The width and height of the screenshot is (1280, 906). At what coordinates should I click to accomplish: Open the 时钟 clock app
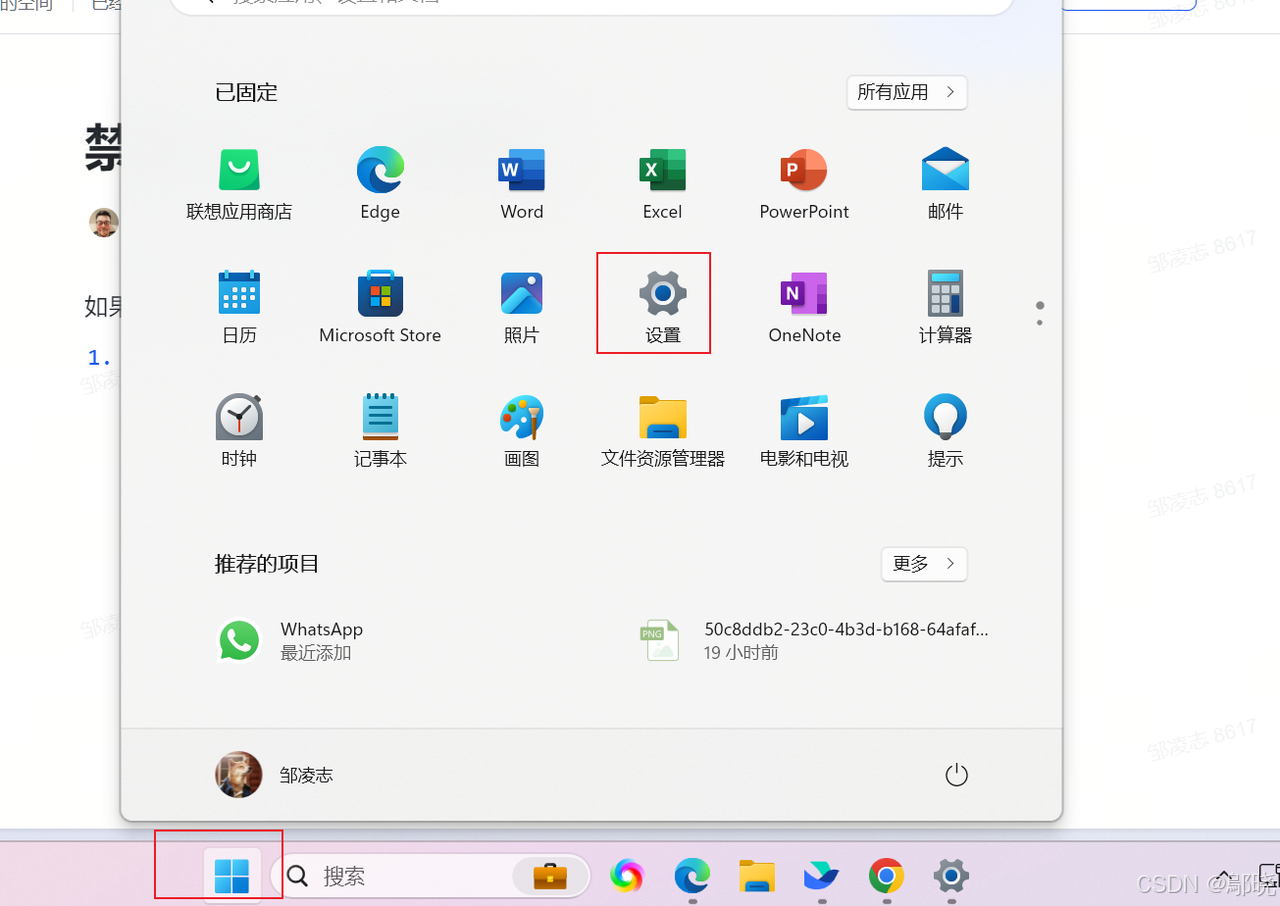pos(239,431)
